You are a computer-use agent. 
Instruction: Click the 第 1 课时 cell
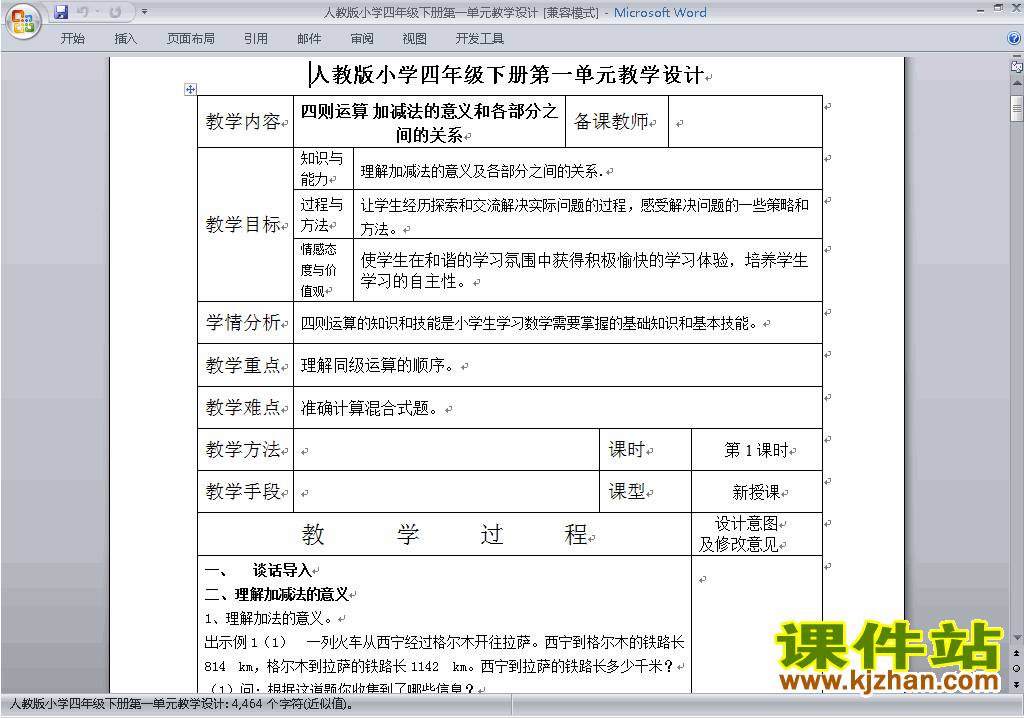point(756,449)
